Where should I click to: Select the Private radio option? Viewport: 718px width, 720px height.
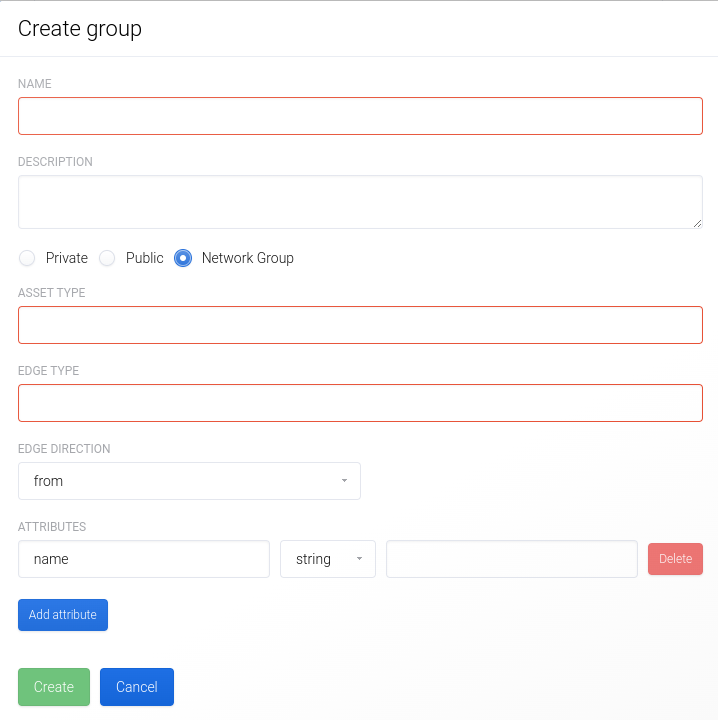click(27, 258)
